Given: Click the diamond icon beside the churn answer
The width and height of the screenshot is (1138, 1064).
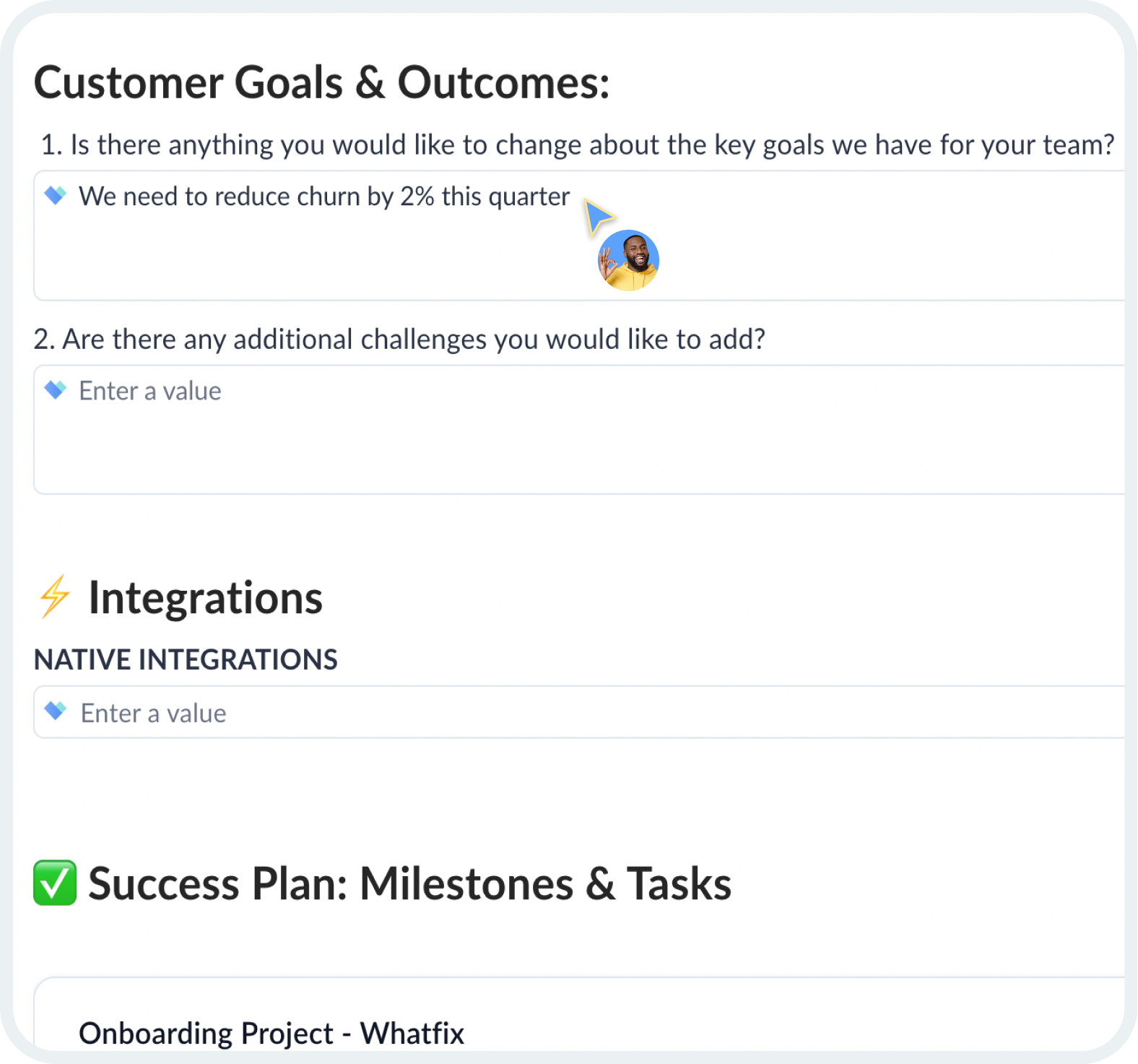Looking at the screenshot, I should 56,195.
